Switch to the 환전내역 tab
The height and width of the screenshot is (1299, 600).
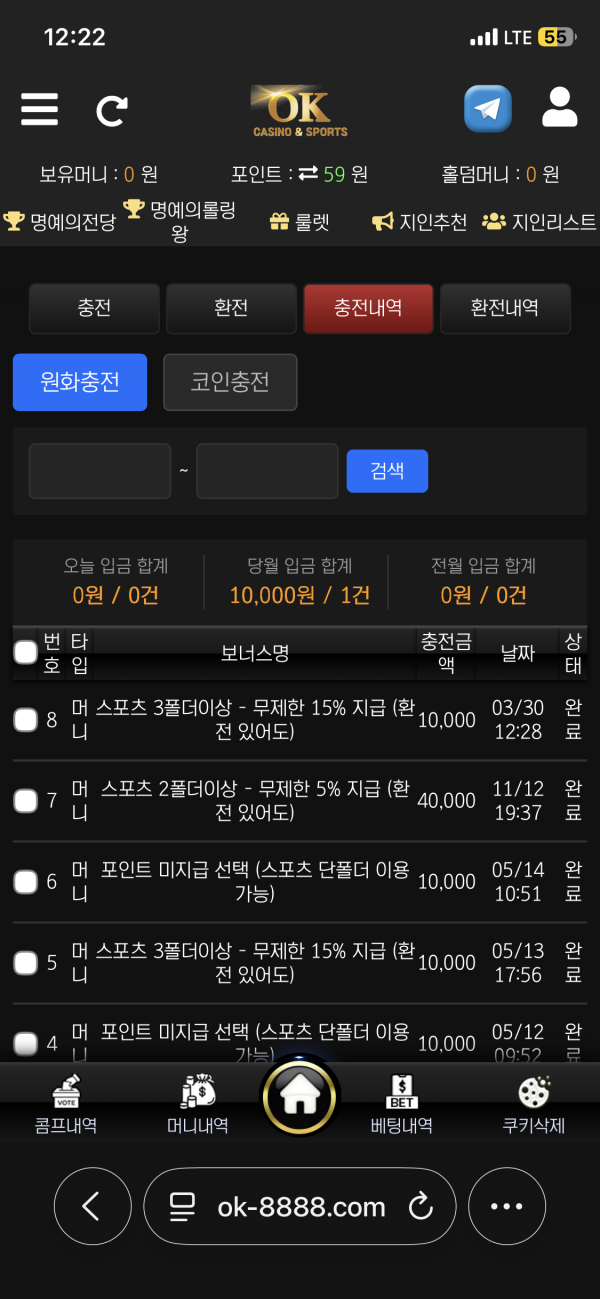coord(505,308)
